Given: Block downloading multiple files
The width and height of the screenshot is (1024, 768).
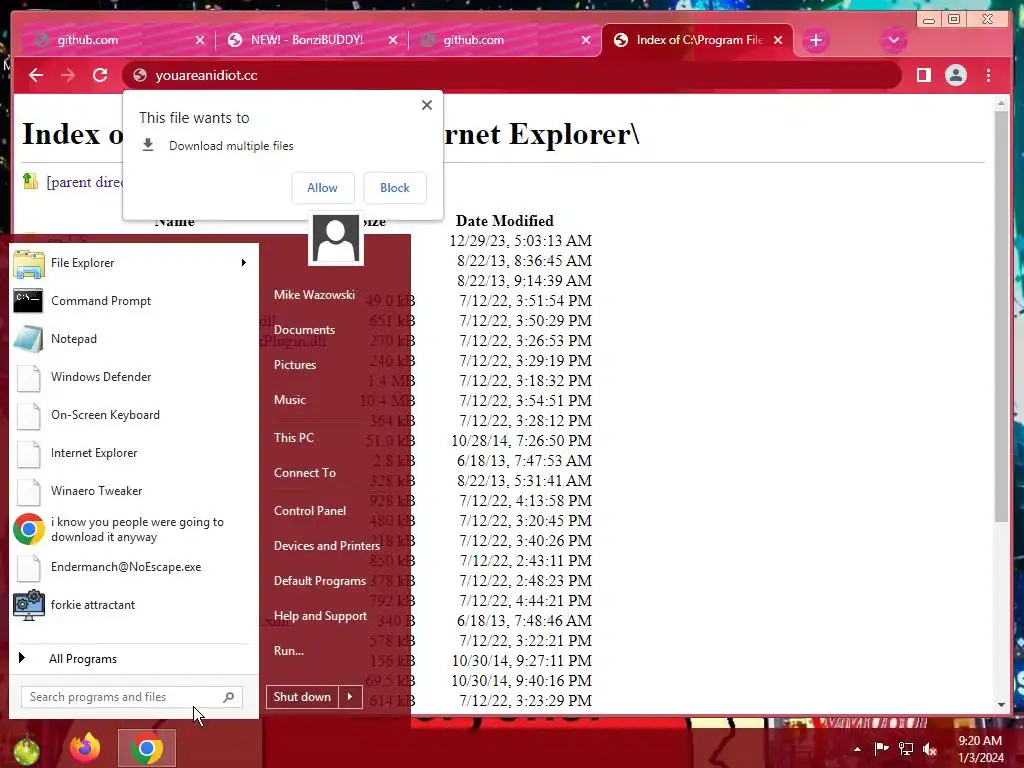Looking at the screenshot, I should coord(394,188).
